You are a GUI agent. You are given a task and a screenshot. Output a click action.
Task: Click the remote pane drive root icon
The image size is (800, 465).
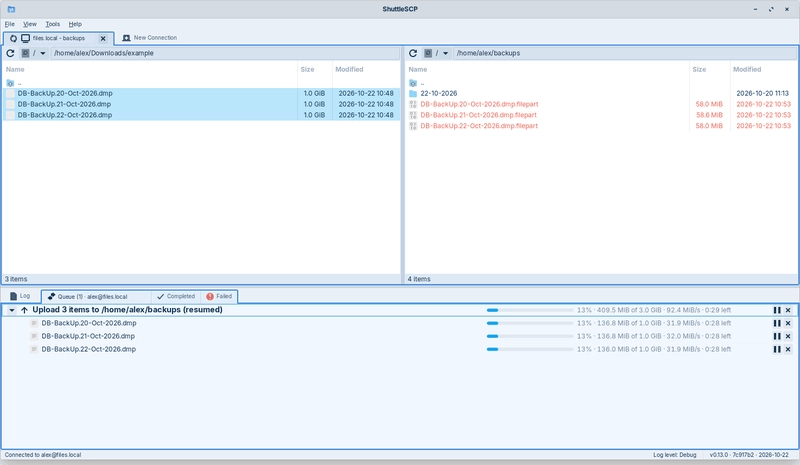pos(428,53)
